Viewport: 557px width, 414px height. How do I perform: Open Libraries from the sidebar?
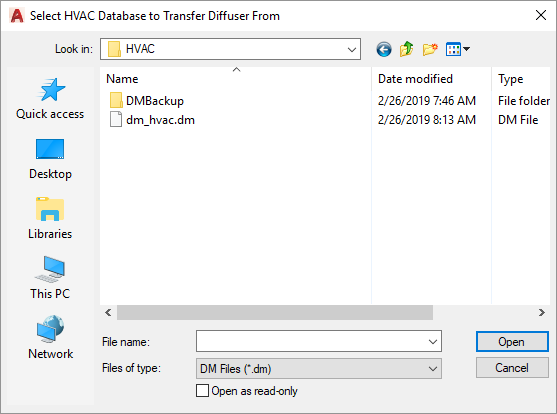click(50, 219)
